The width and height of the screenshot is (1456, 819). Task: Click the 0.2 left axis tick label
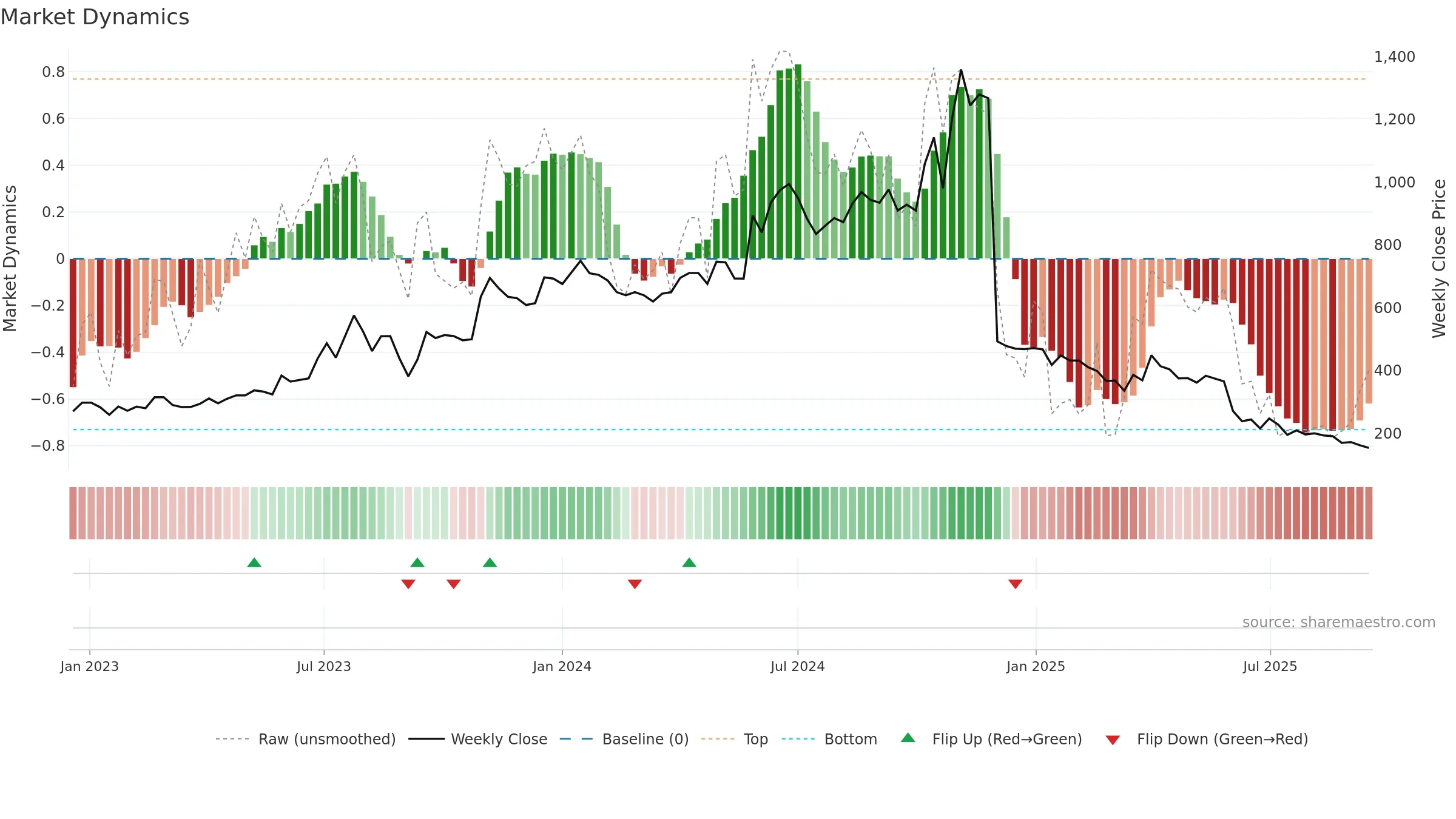click(x=53, y=212)
